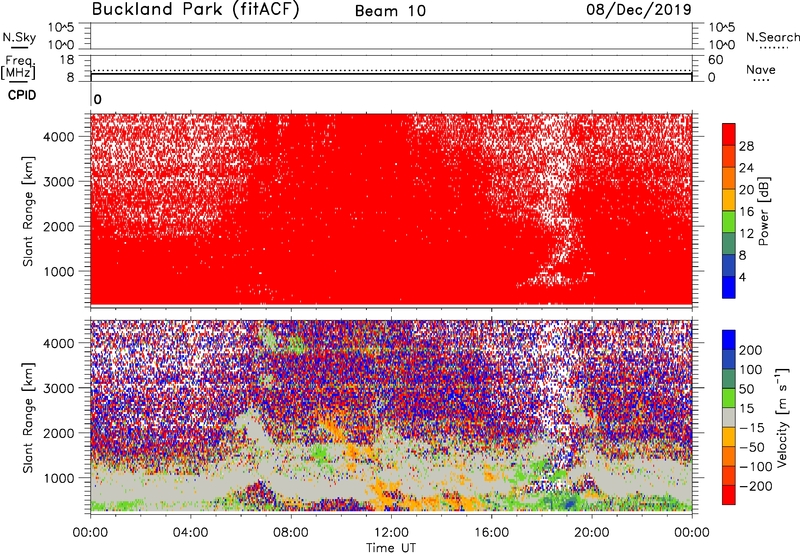800x554 pixels.
Task: Click the '20:00' time axis label
Action: coord(592,533)
